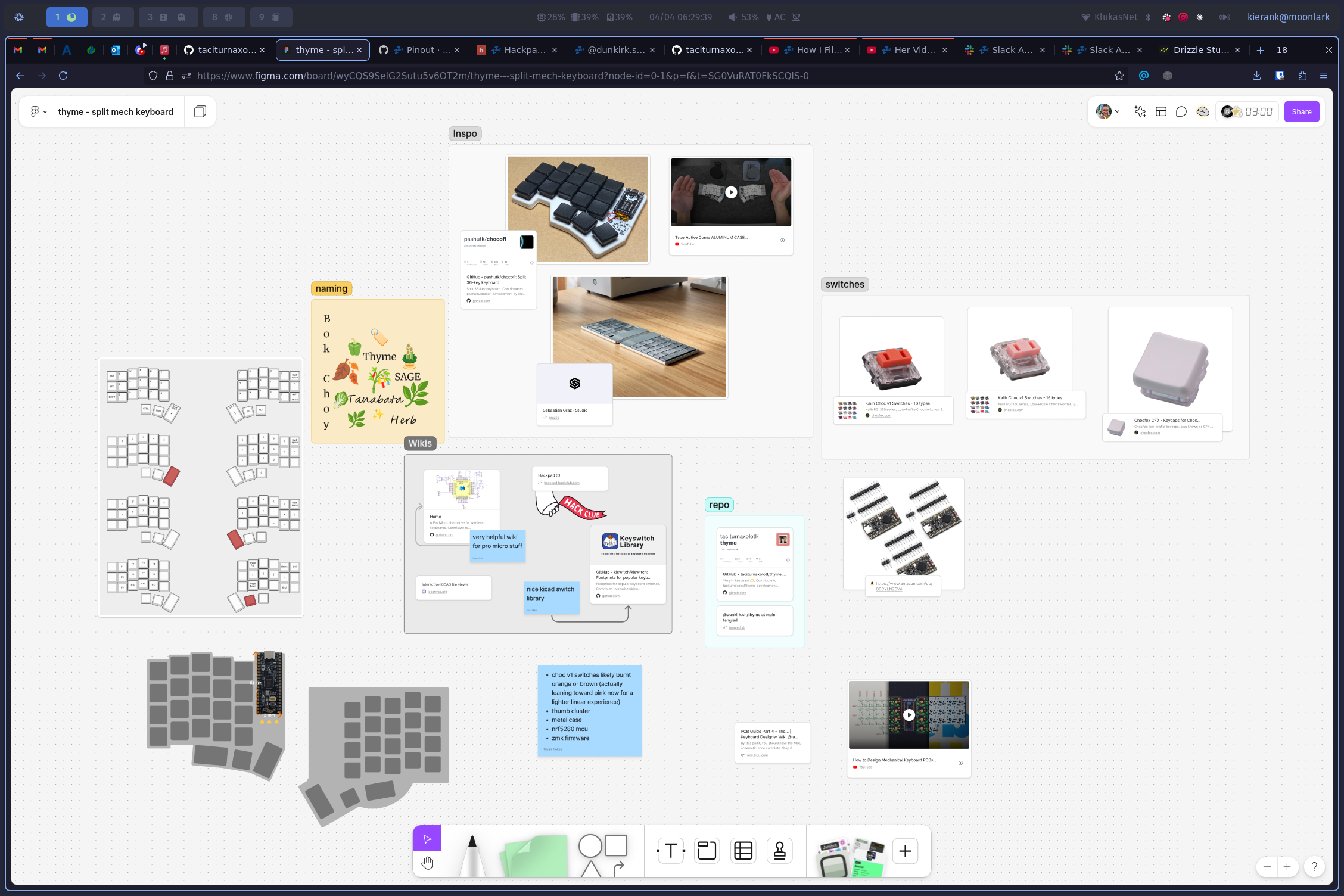Click the zoom in plus control
The height and width of the screenshot is (896, 1344).
[1287, 867]
